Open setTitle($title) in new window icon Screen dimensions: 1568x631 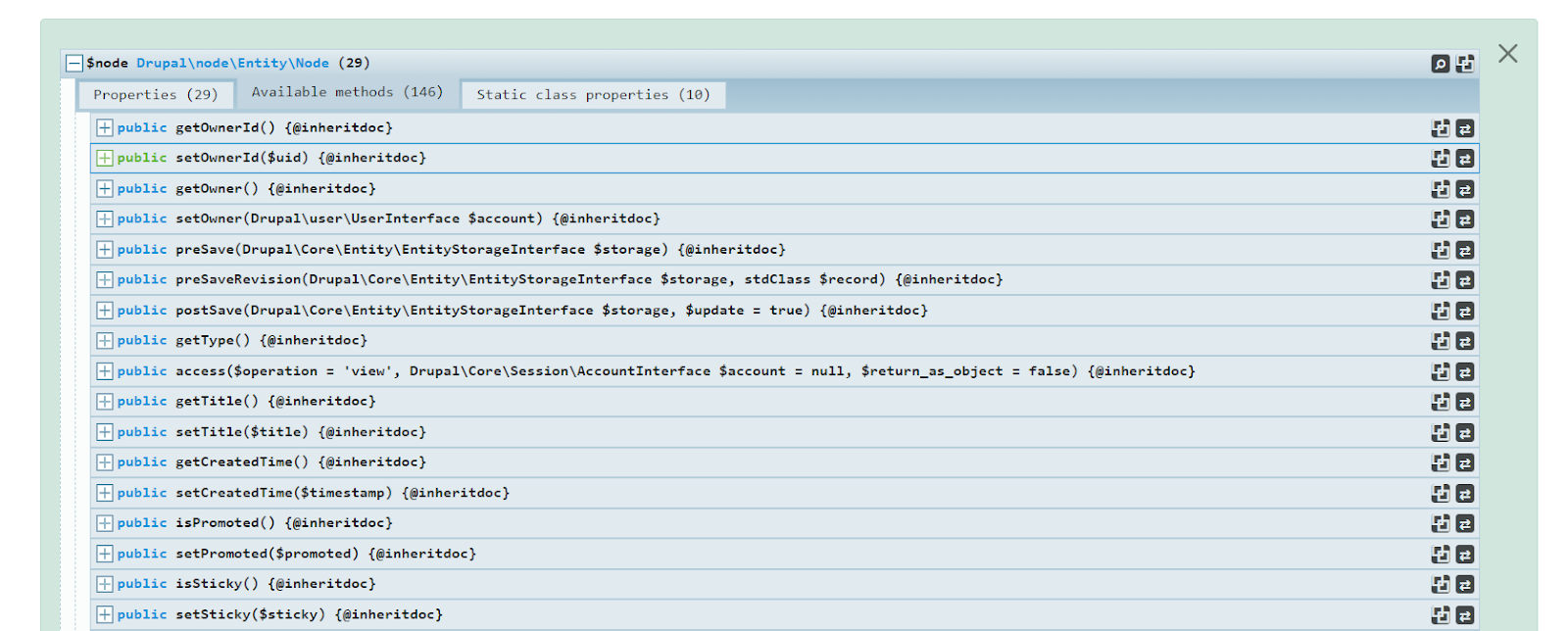pos(1441,432)
